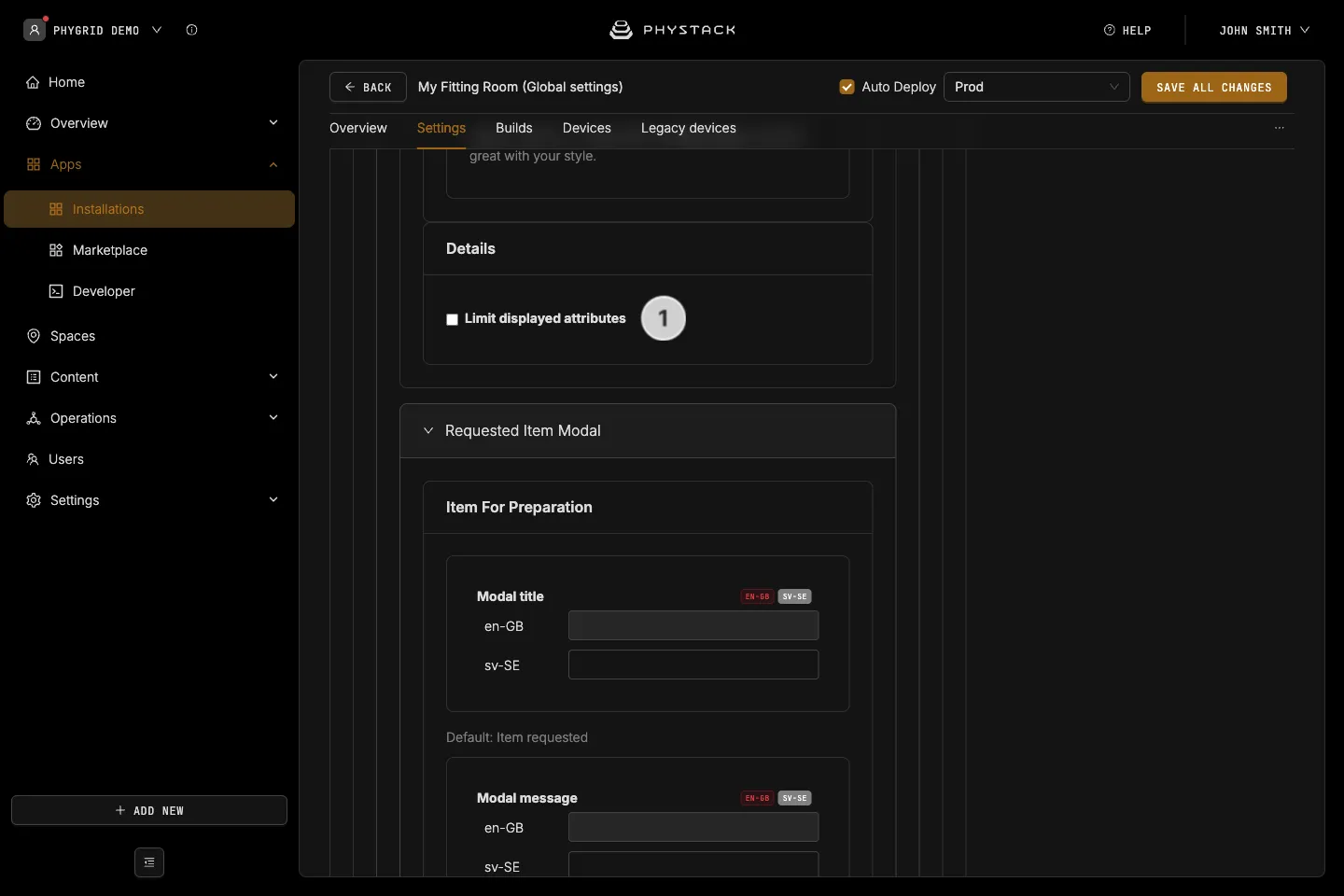This screenshot has height=896, width=1344.
Task: Switch to the Legacy devices tab
Action: point(689,128)
